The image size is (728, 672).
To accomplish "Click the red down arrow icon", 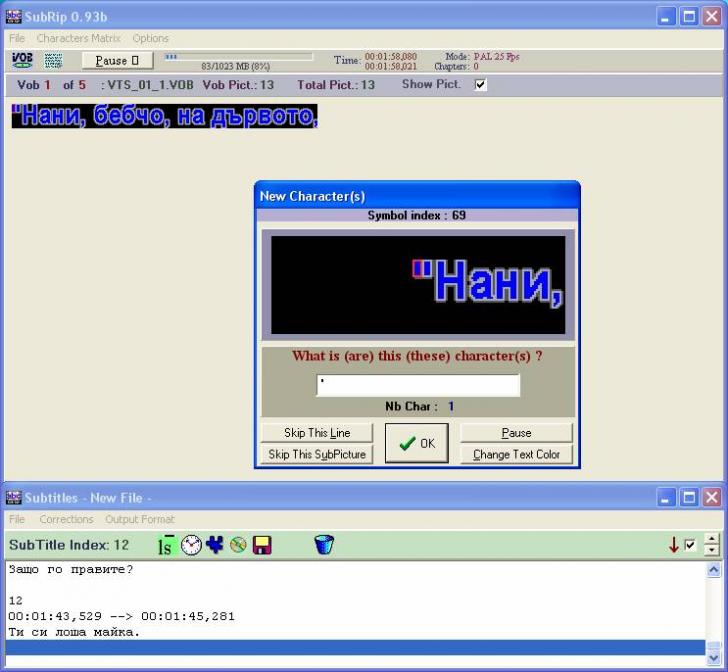I will 674,545.
